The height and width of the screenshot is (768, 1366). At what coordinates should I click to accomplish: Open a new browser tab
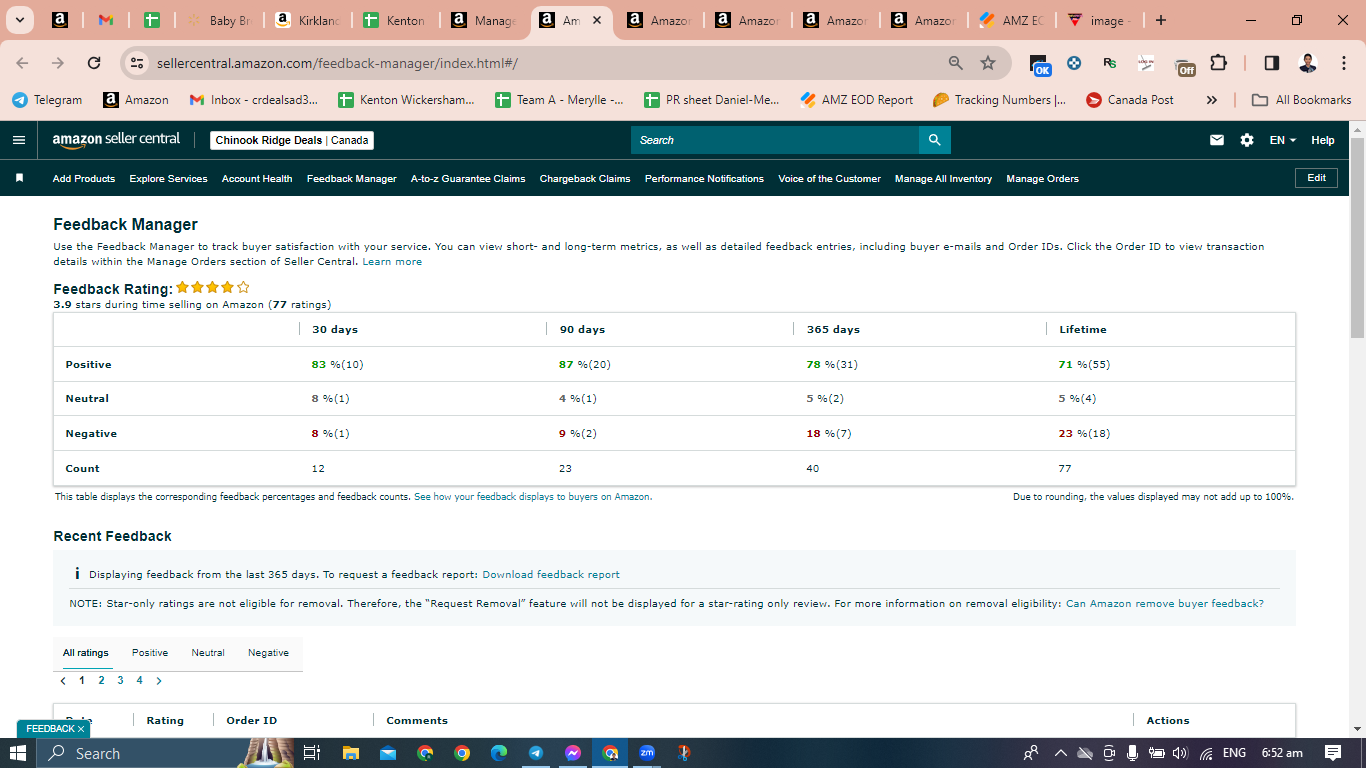tap(1160, 20)
